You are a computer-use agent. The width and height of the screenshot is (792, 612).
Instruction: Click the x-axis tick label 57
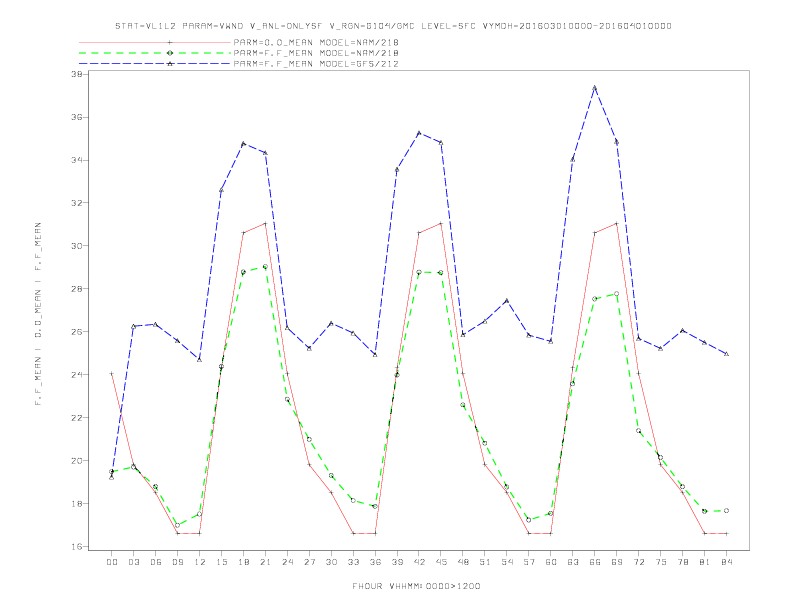(x=529, y=562)
